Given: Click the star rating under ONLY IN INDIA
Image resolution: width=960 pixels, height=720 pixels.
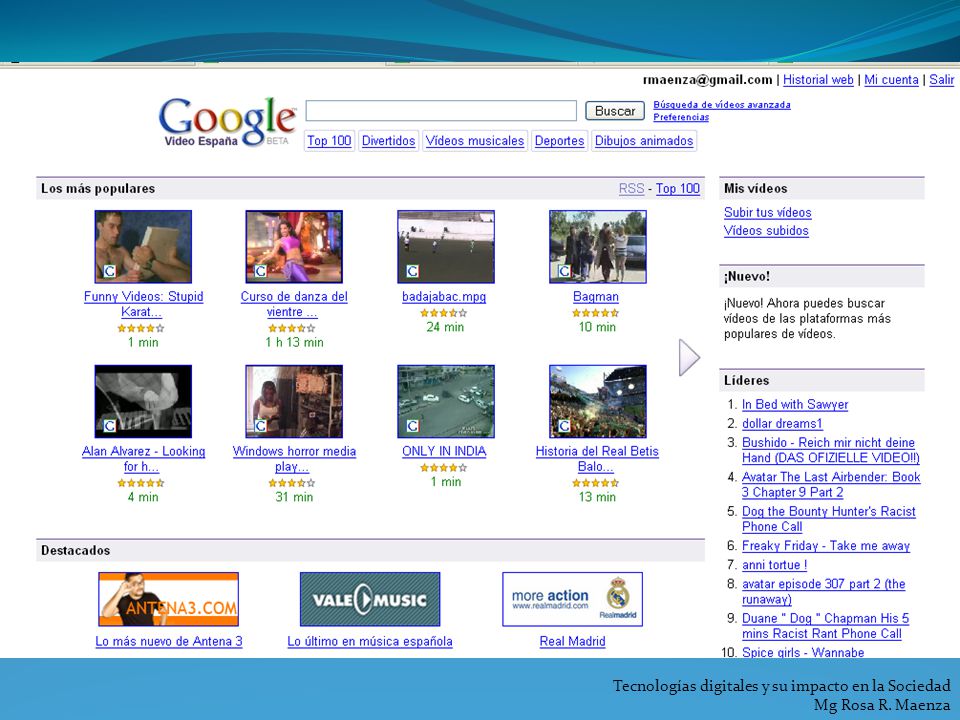Looking at the screenshot, I should point(444,468).
